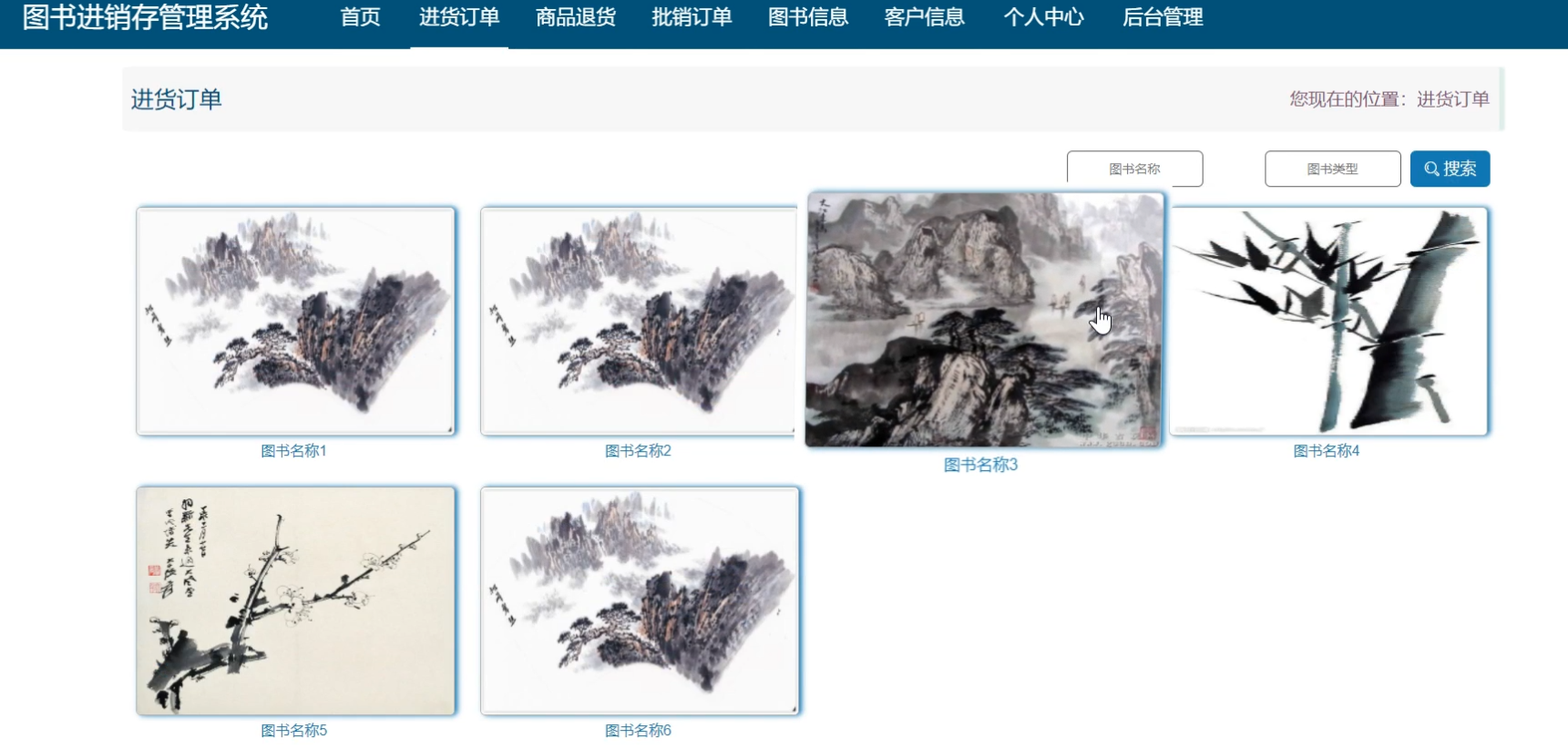Click the 图书进销存管理系统 site title
This screenshot has height=749, width=1568.
[145, 17]
